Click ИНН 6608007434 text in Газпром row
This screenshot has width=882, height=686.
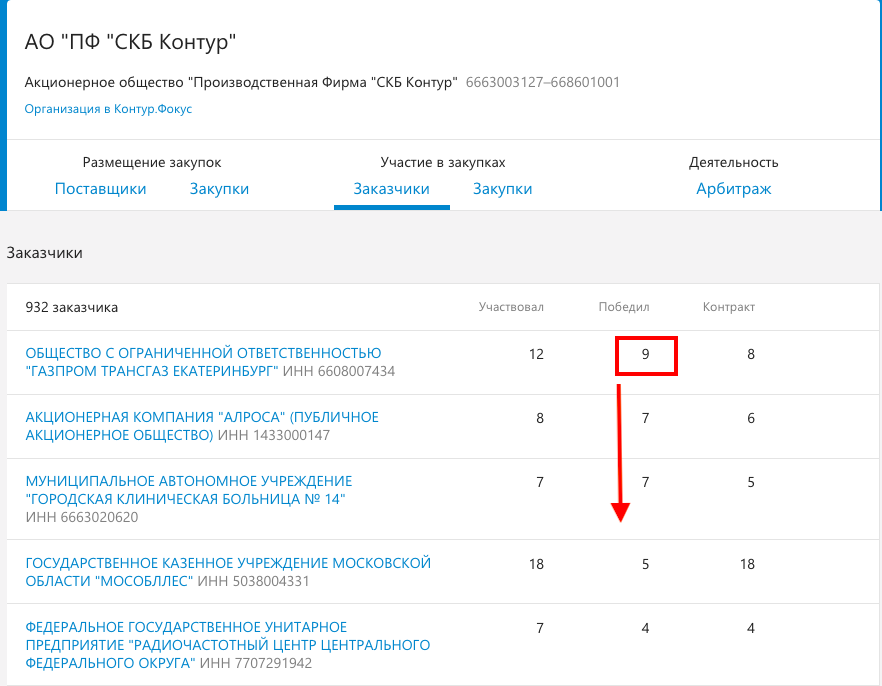[x=339, y=371]
